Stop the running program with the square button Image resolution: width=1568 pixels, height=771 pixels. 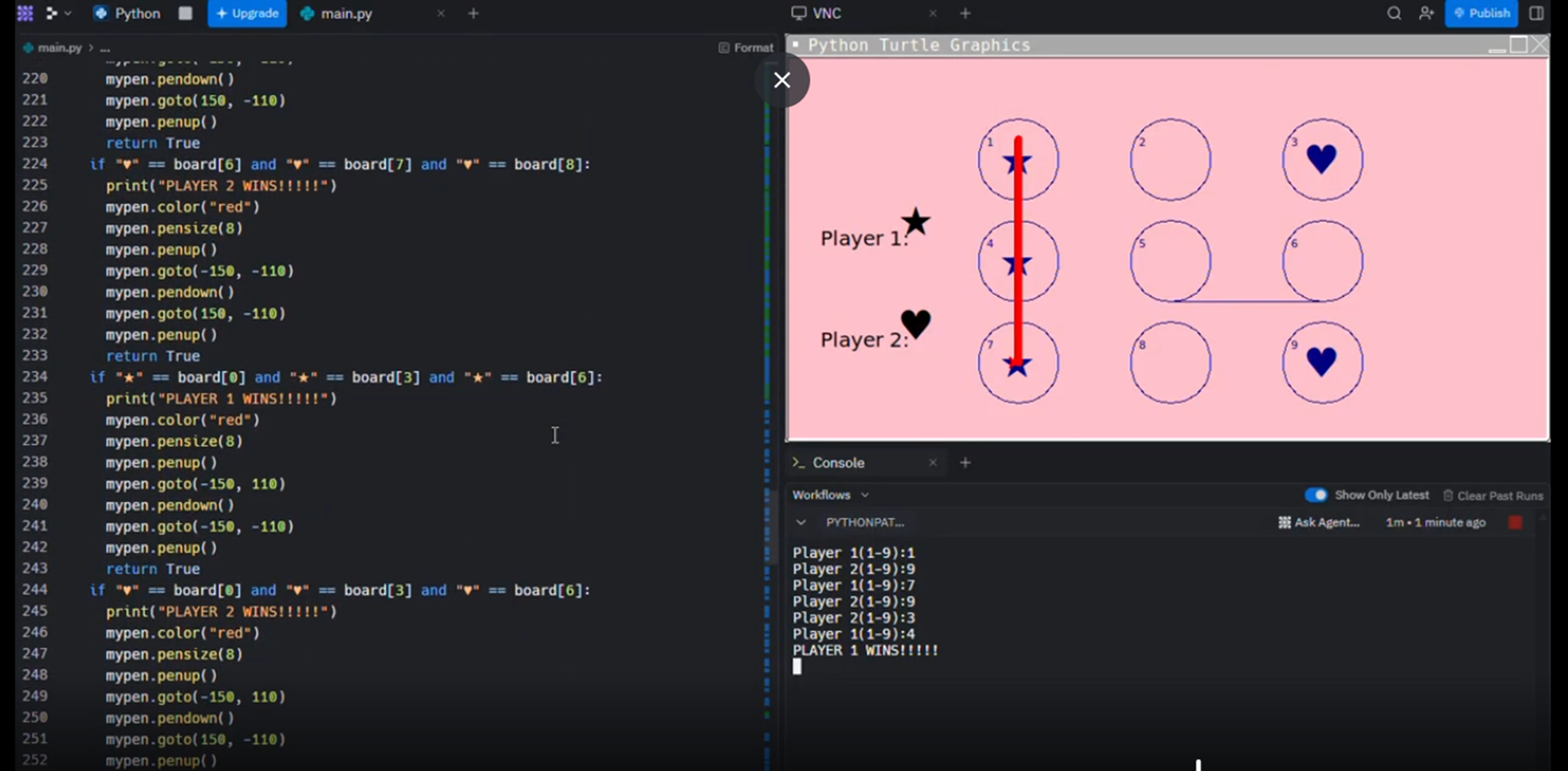(x=185, y=14)
